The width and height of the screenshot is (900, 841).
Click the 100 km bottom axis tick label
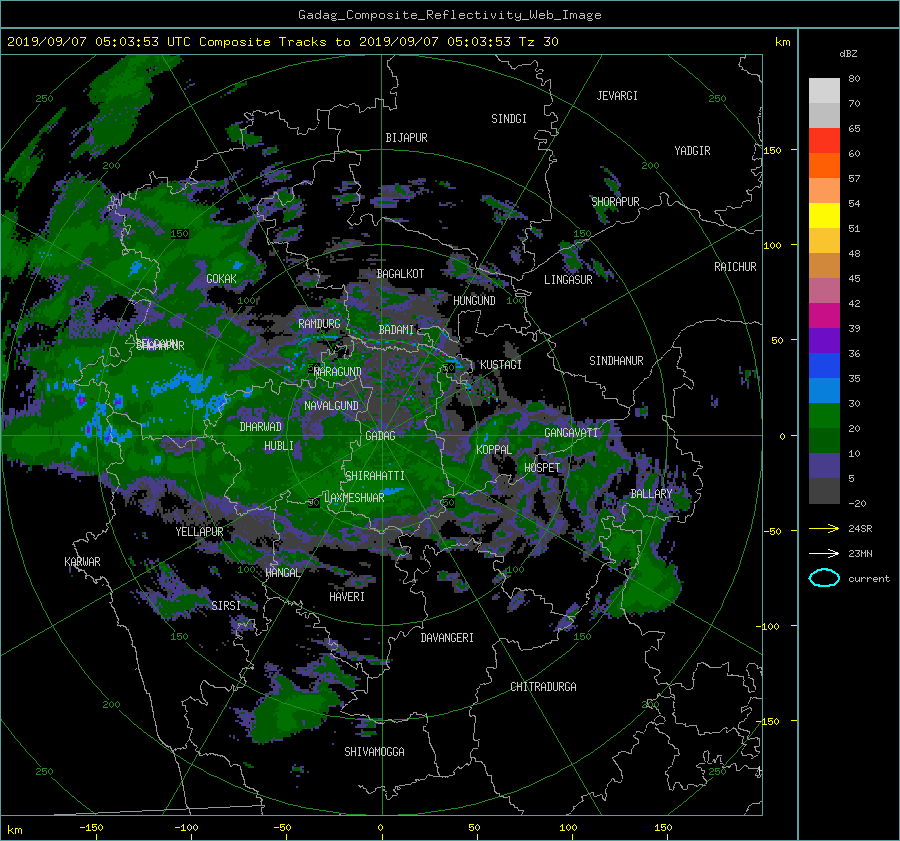coord(568,828)
